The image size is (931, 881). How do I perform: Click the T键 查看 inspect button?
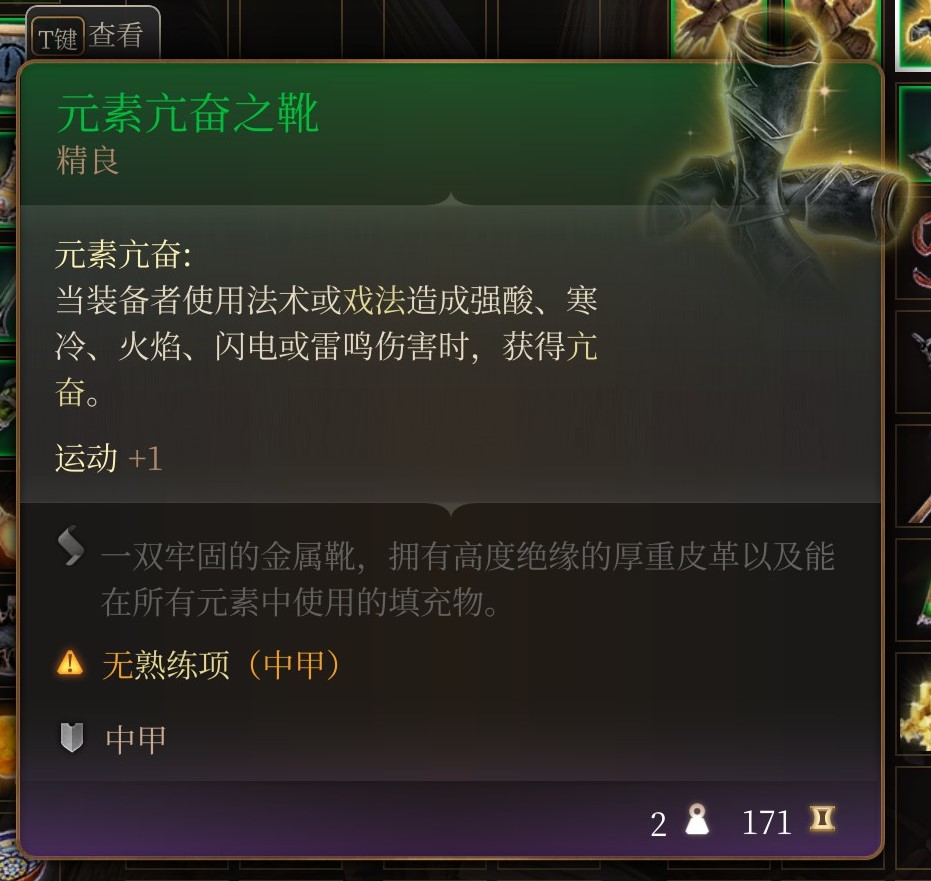[93, 35]
